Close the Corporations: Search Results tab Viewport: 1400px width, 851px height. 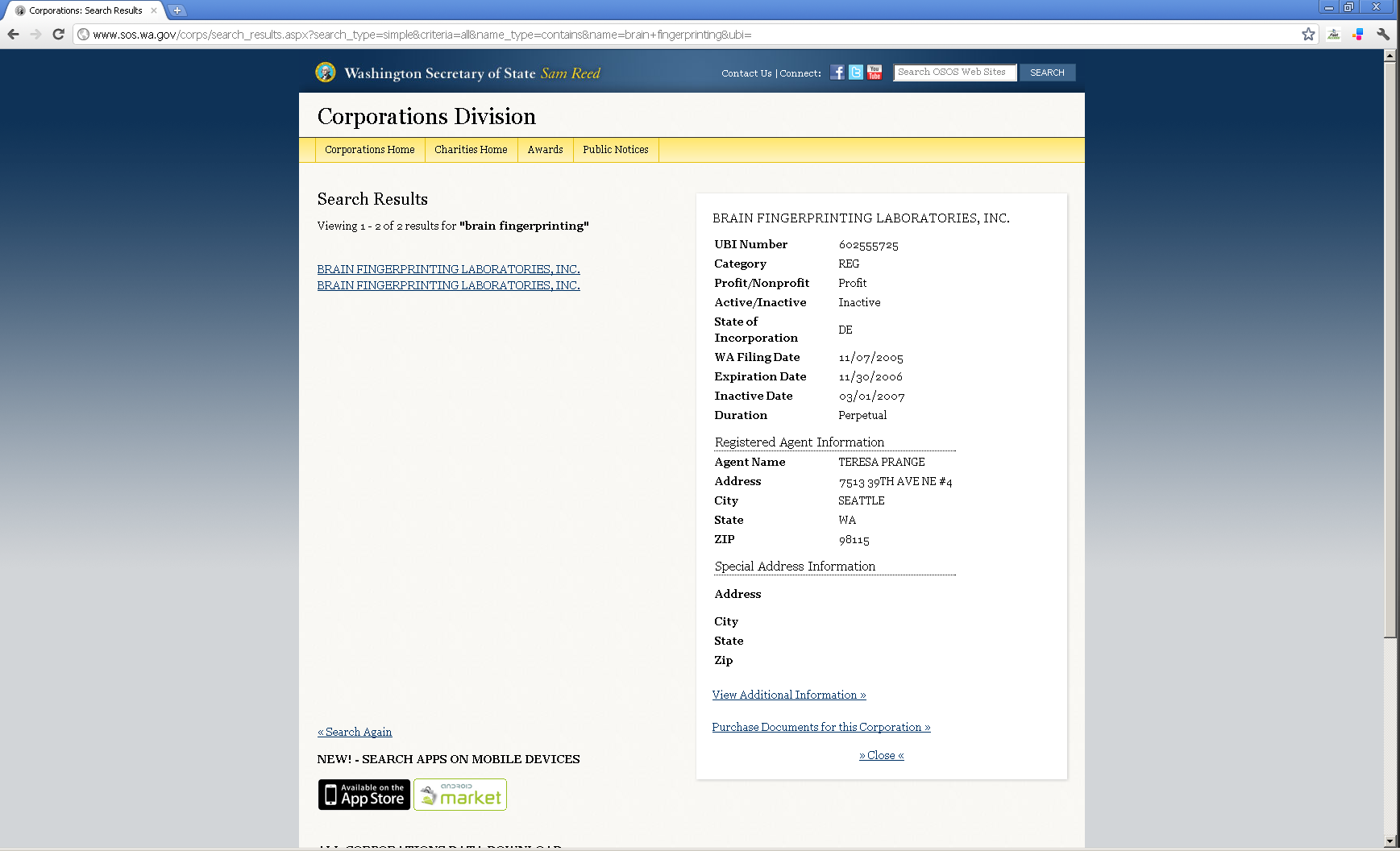[154, 10]
